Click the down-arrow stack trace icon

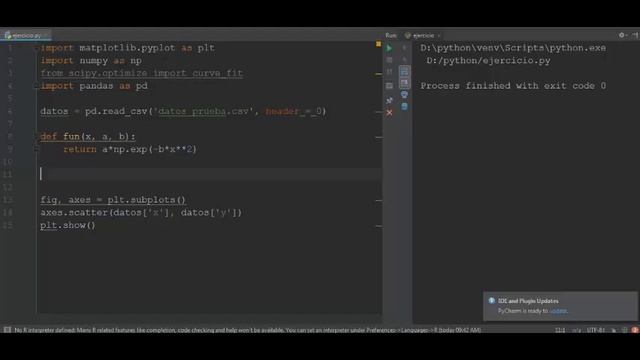(x=404, y=60)
